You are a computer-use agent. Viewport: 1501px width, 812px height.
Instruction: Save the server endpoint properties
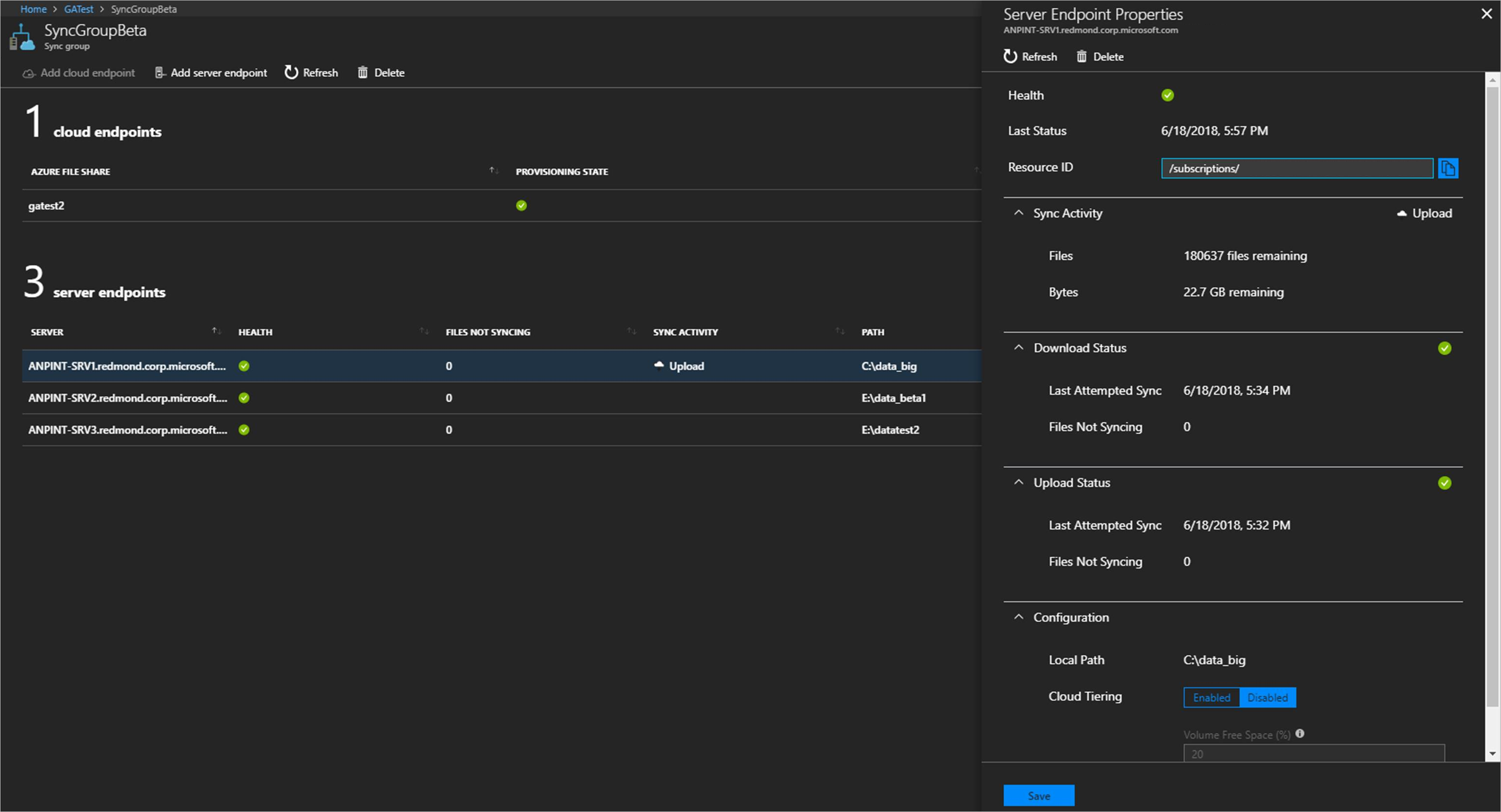(1039, 796)
